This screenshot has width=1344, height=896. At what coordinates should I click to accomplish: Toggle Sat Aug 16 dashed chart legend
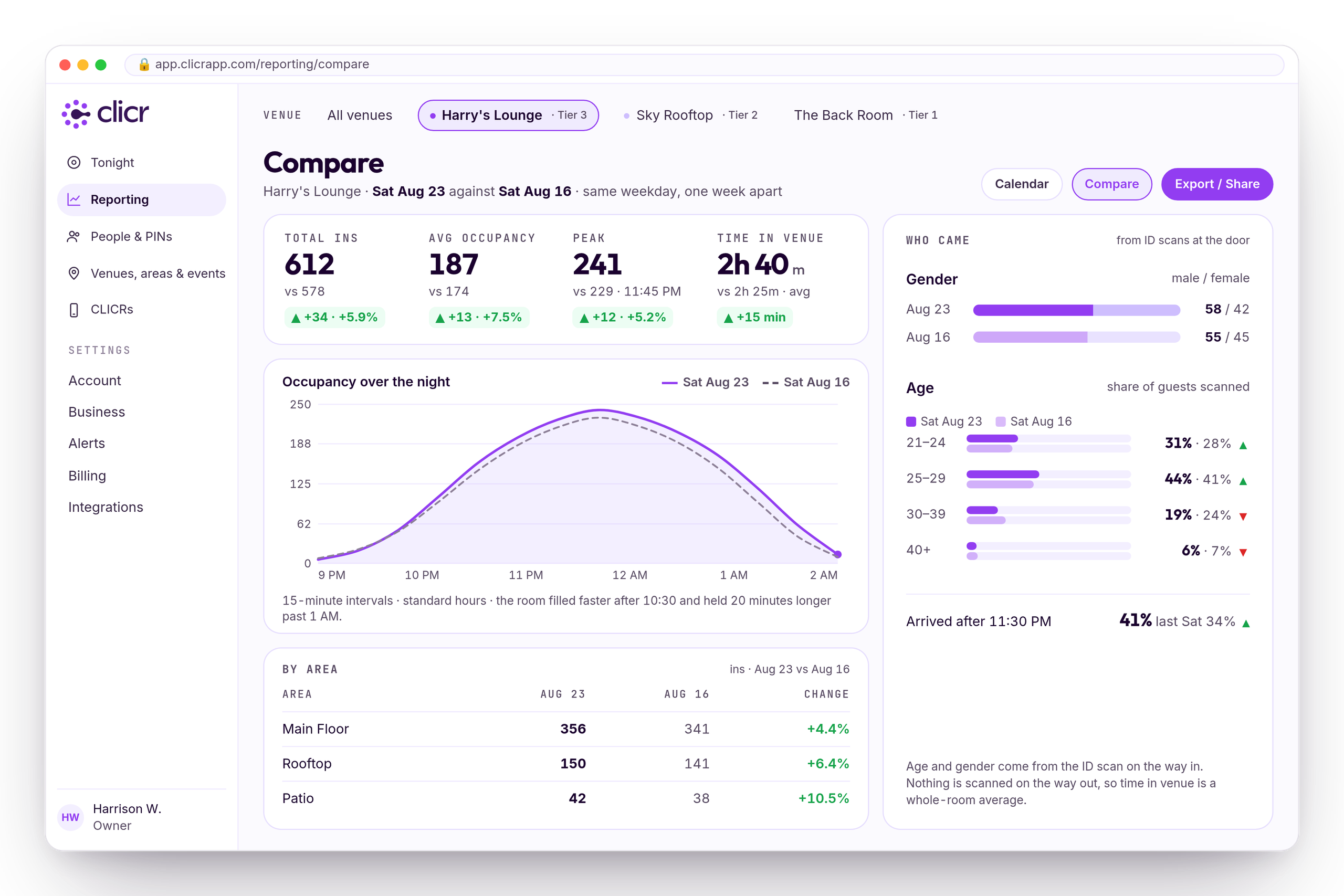[806, 382]
